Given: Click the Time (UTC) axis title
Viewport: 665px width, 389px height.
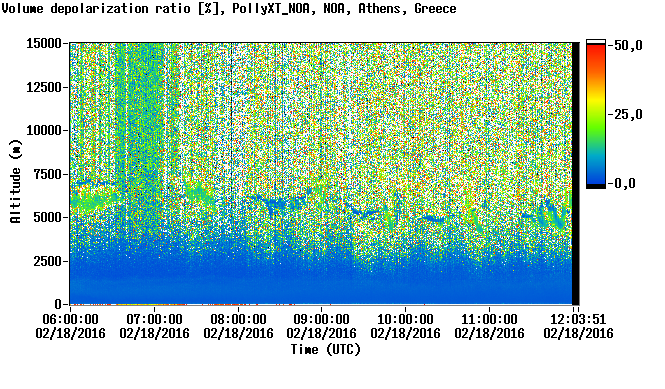Looking at the screenshot, I should (x=325, y=350).
